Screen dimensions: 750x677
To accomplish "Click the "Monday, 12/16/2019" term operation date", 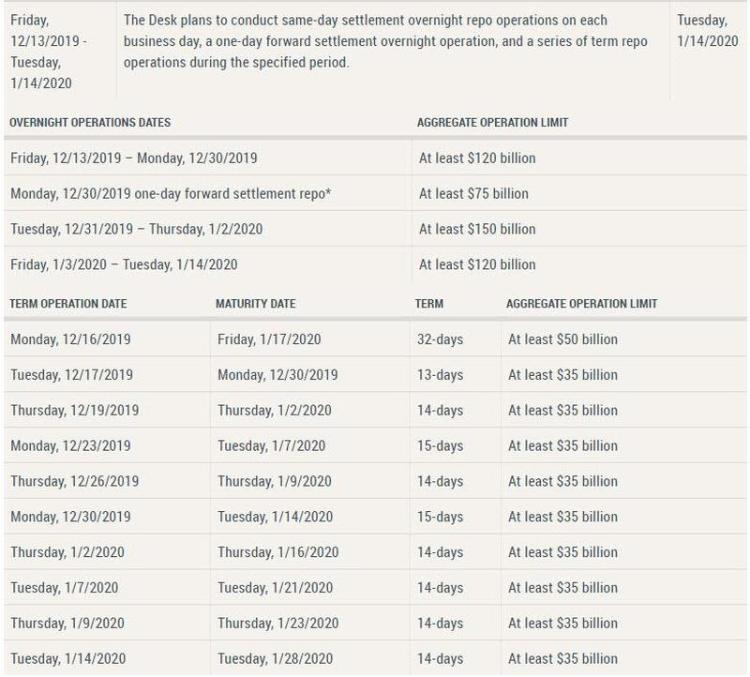I will pos(70,339).
